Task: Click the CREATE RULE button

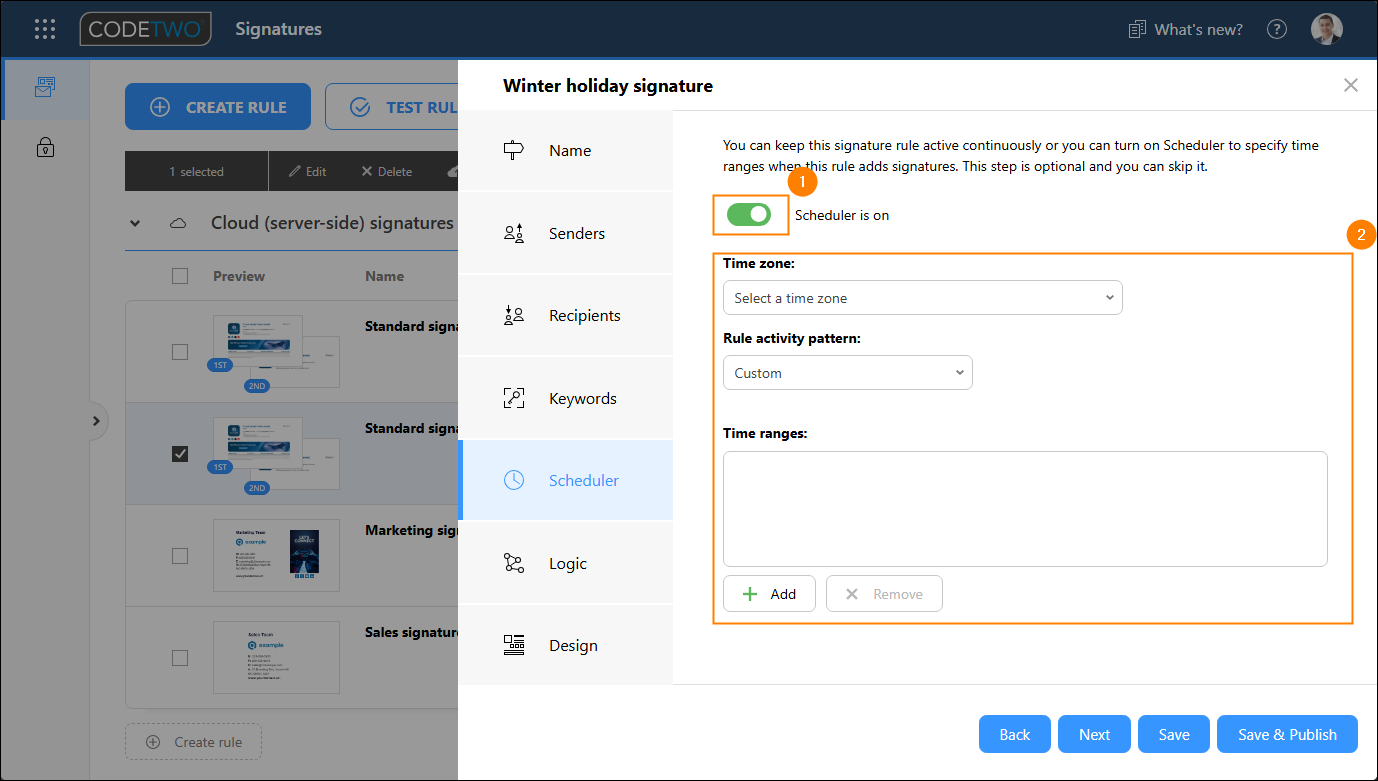Action: pos(218,107)
